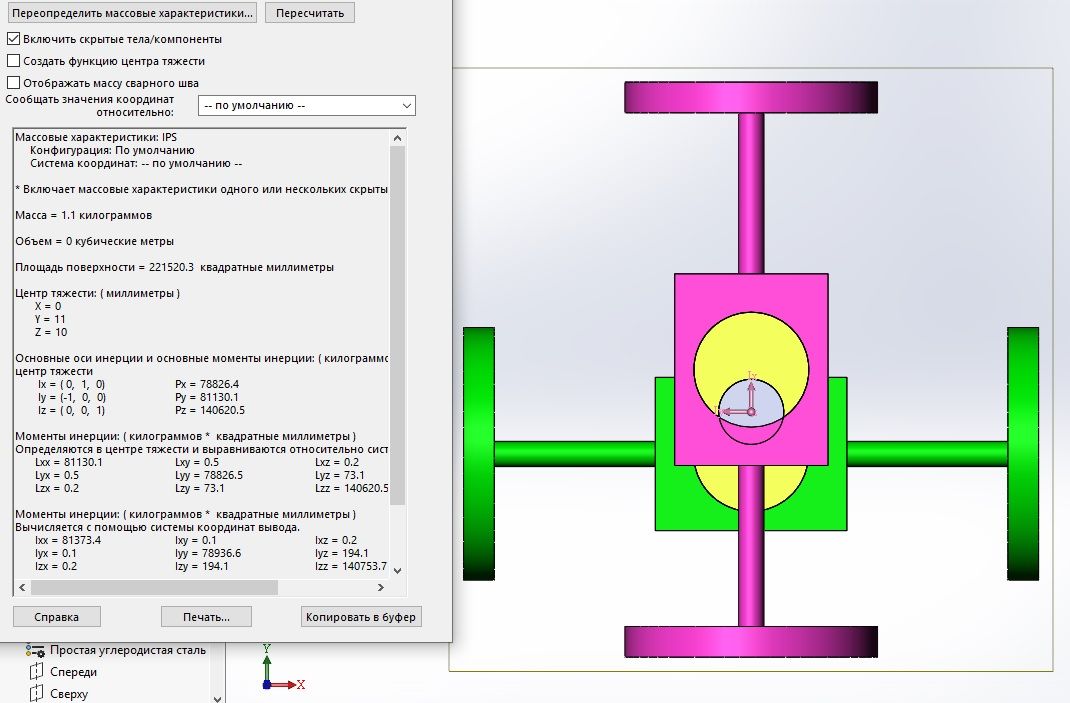Select Простая углеродистая сталь in the feature tree
The height and width of the screenshot is (703, 1070).
click(x=127, y=650)
